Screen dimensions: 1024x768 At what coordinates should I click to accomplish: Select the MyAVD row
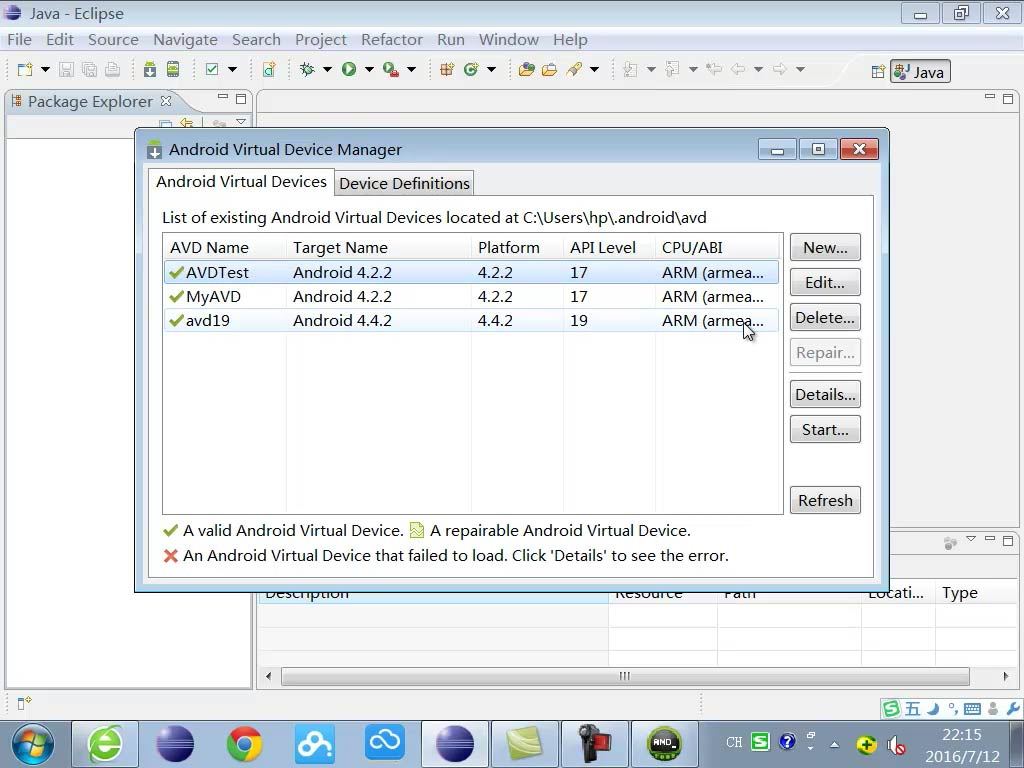pos(472,296)
